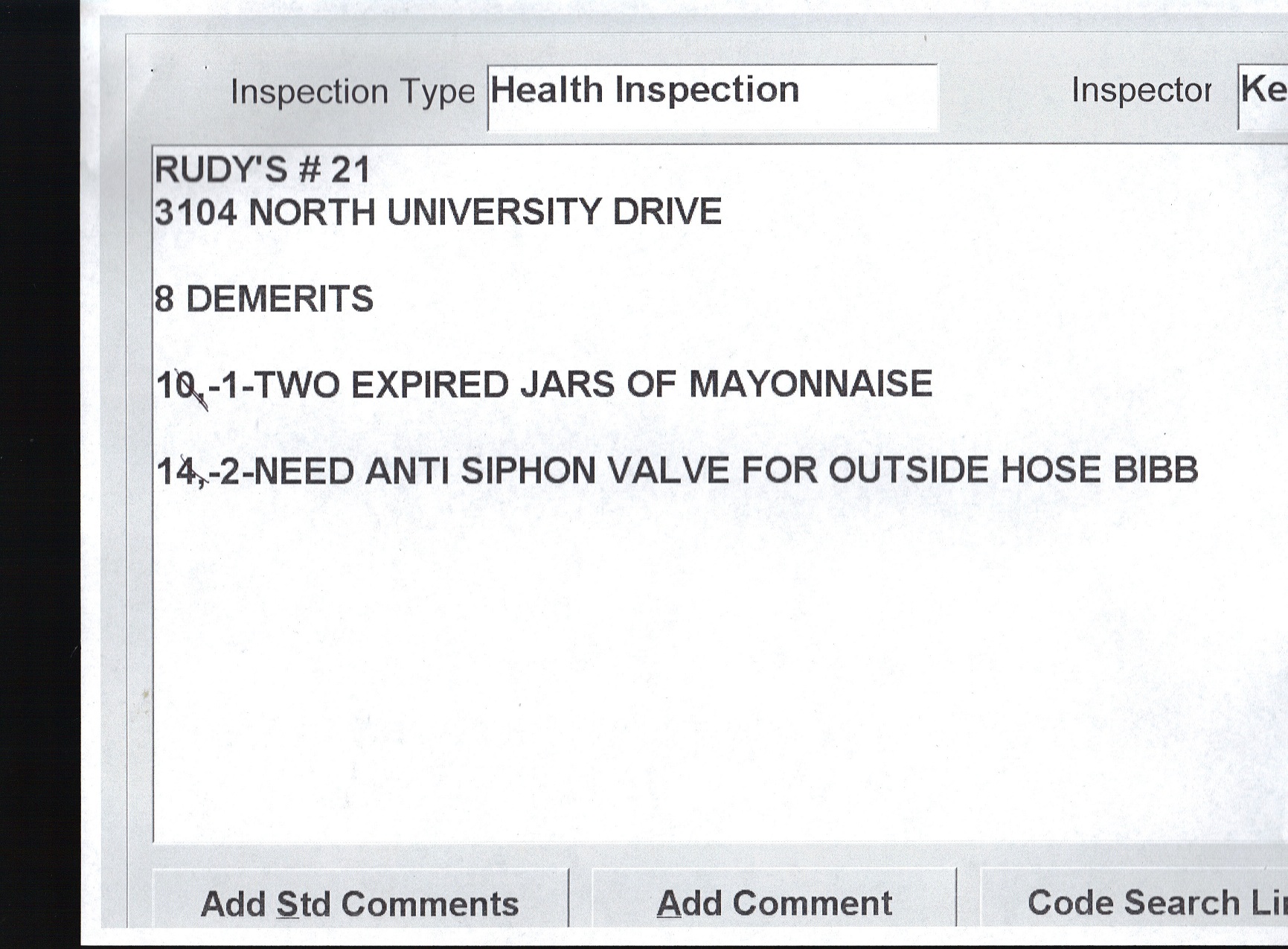Screen dimensions: 1288x949
Task: Click the Inspection Type field
Action: [x=711, y=97]
